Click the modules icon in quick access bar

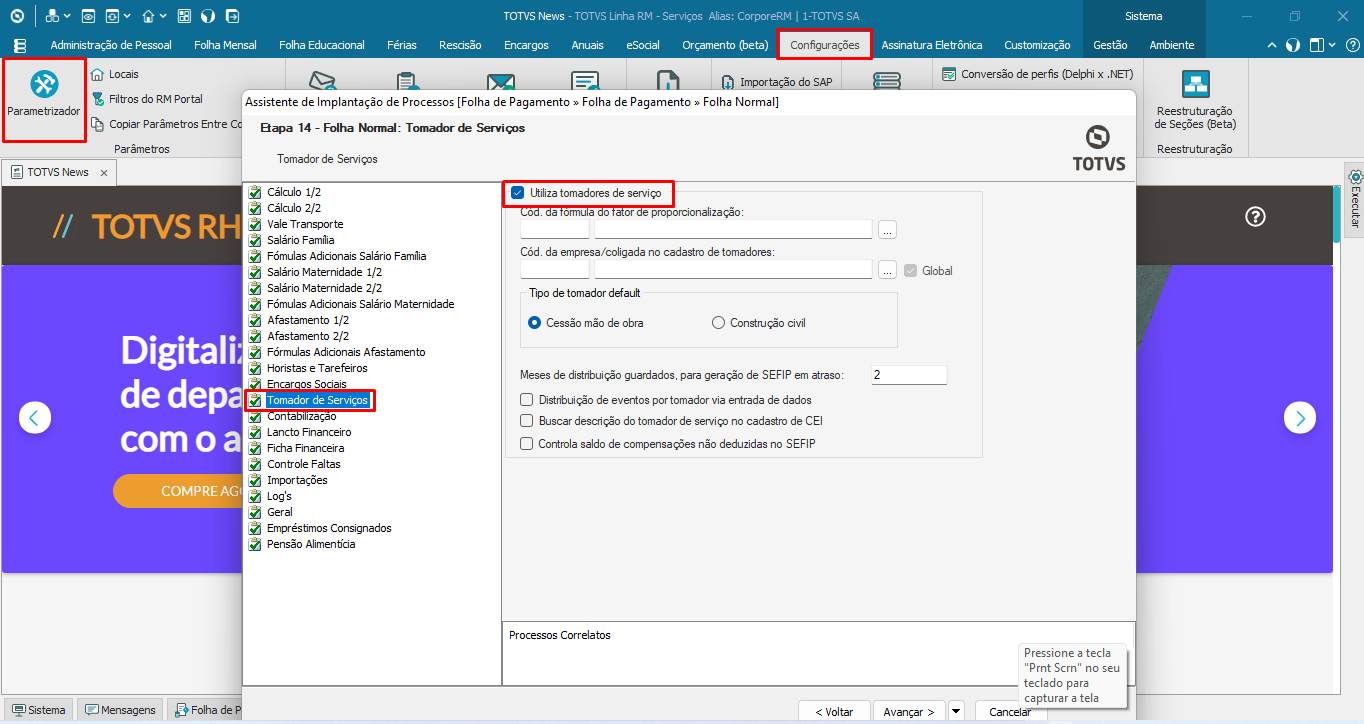point(52,16)
